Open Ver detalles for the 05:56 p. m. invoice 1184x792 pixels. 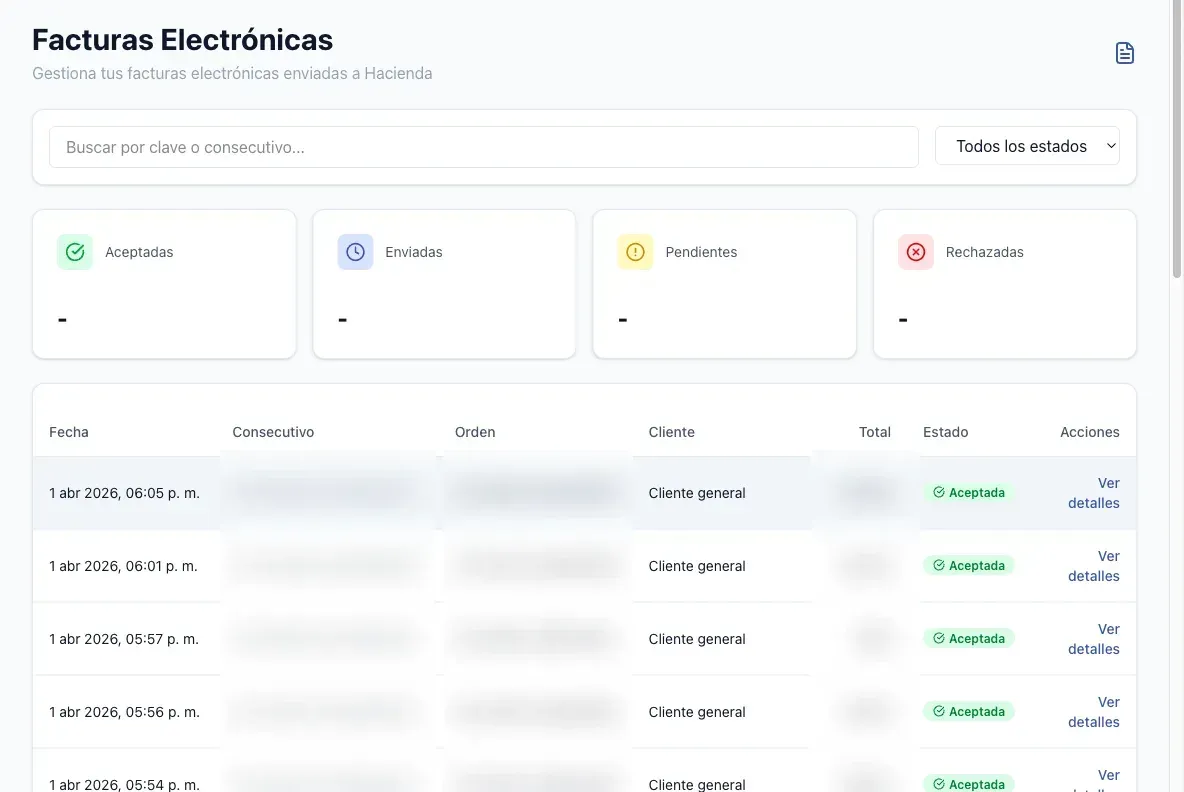point(1093,712)
